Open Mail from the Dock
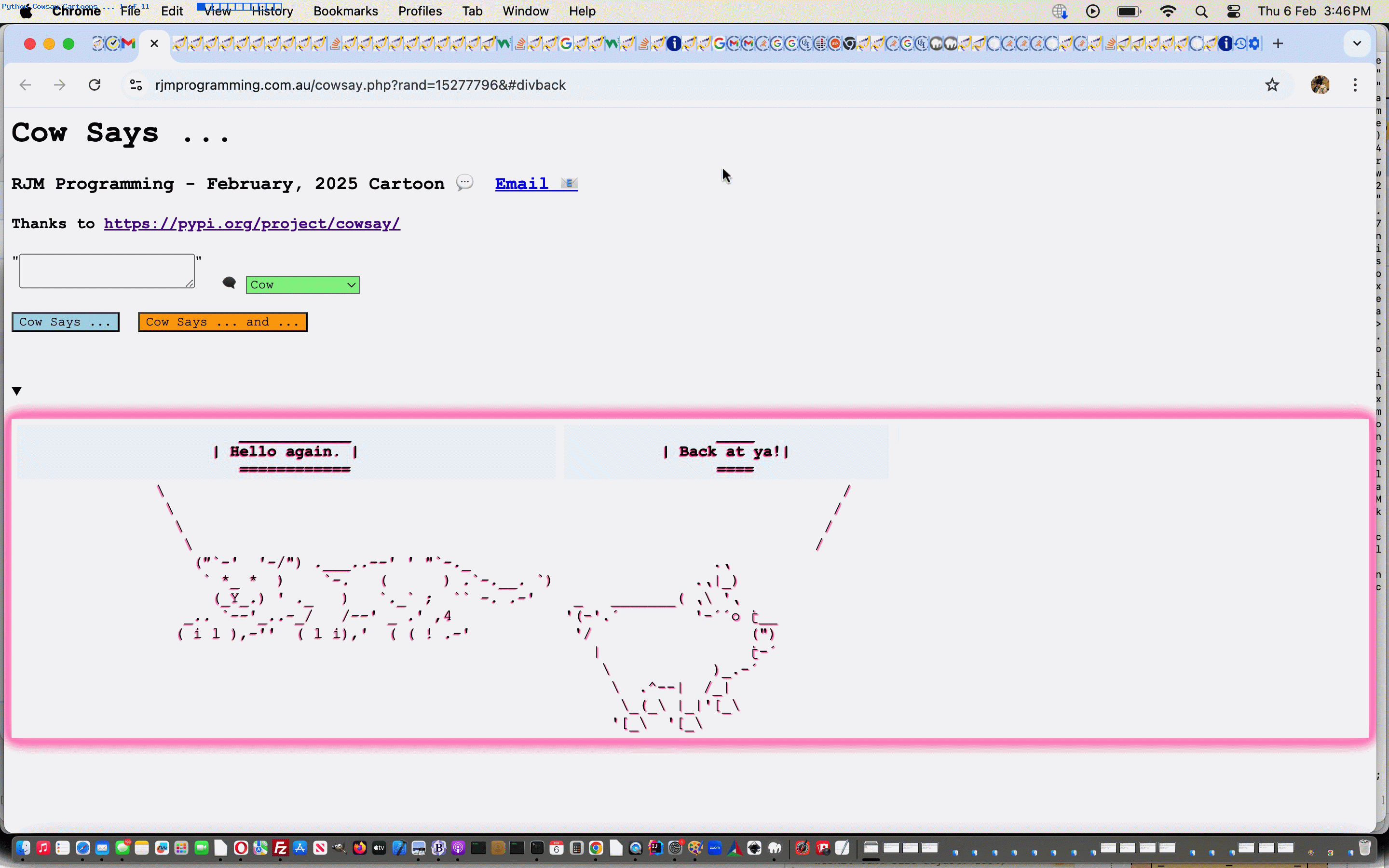Image resolution: width=1389 pixels, height=868 pixels. 102,848
